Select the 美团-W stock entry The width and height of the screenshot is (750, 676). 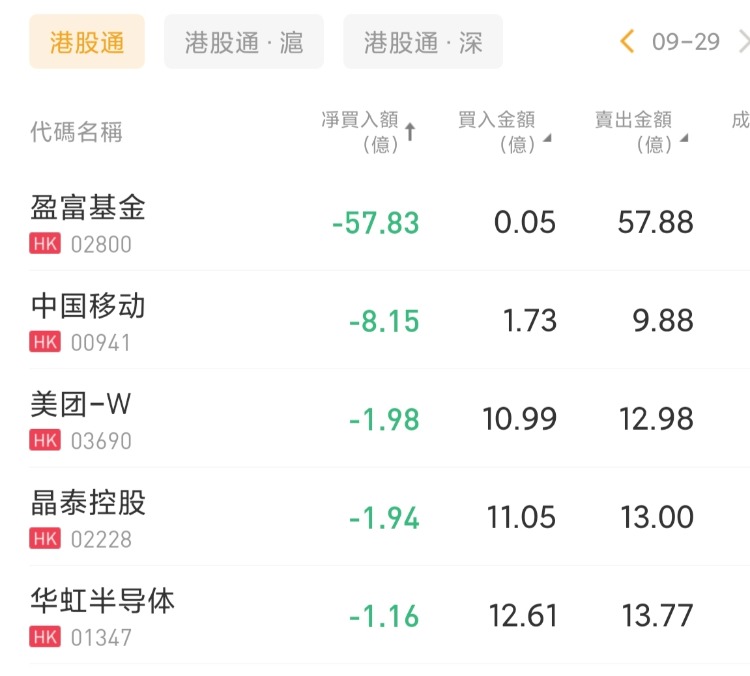tap(82, 404)
